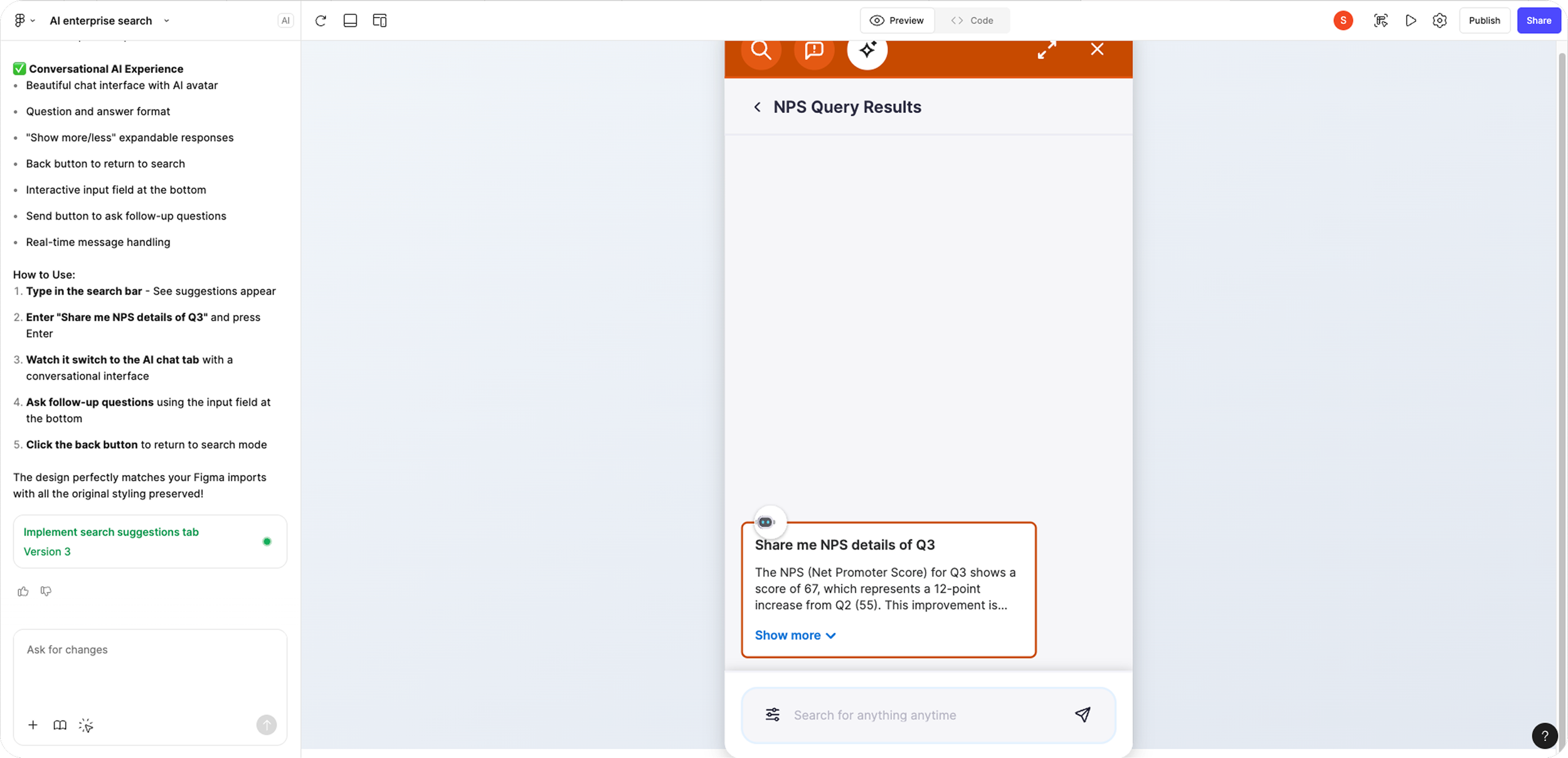
Task: Click the refresh preview icon
Action: click(320, 21)
